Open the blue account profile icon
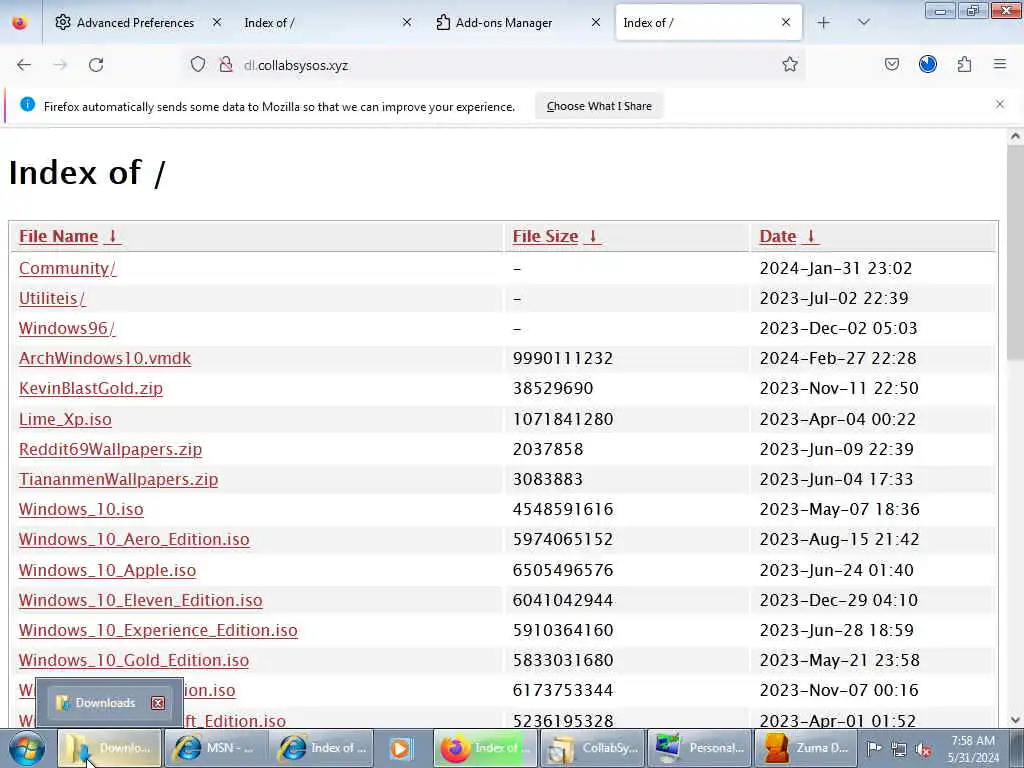 point(927,64)
